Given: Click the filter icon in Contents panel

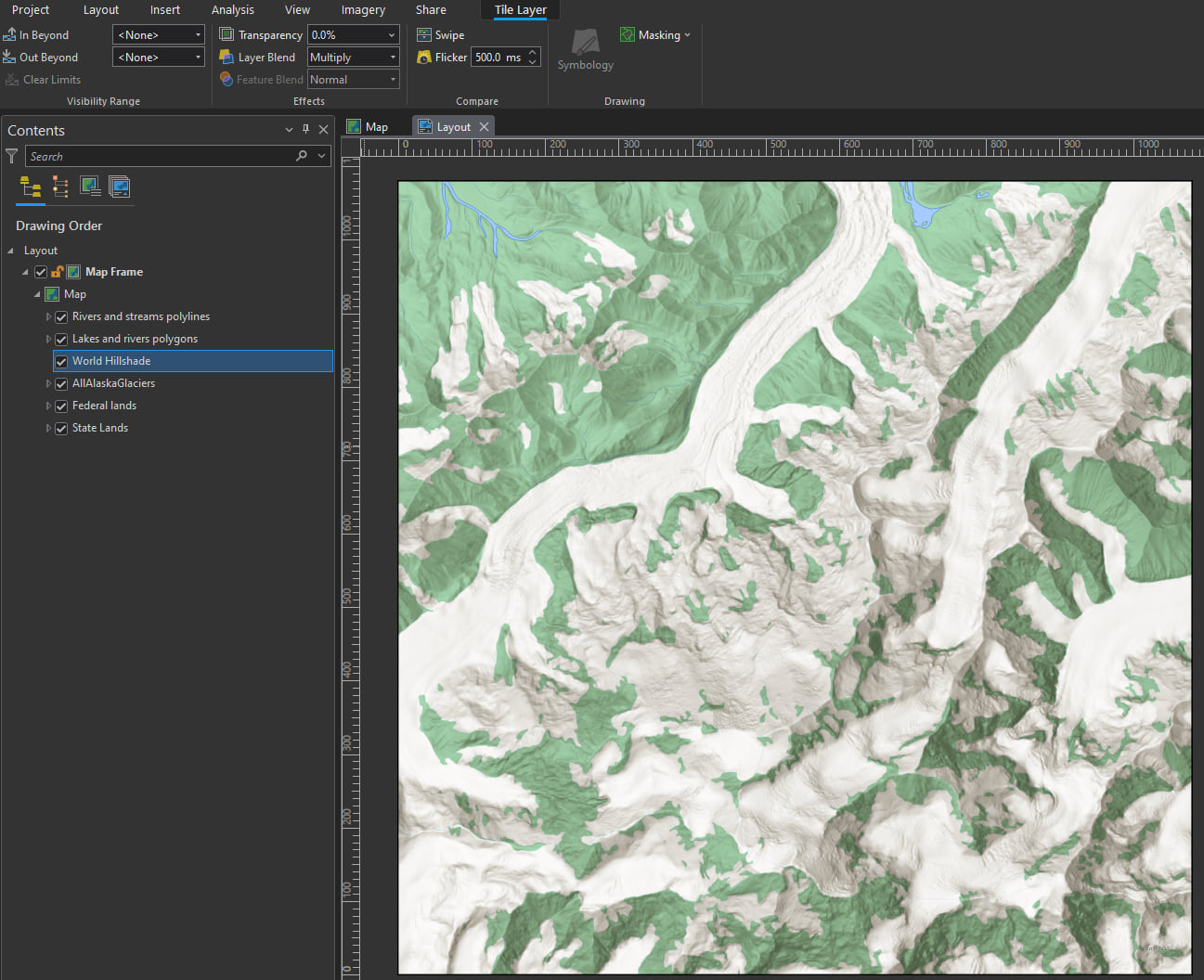Looking at the screenshot, I should [x=11, y=156].
